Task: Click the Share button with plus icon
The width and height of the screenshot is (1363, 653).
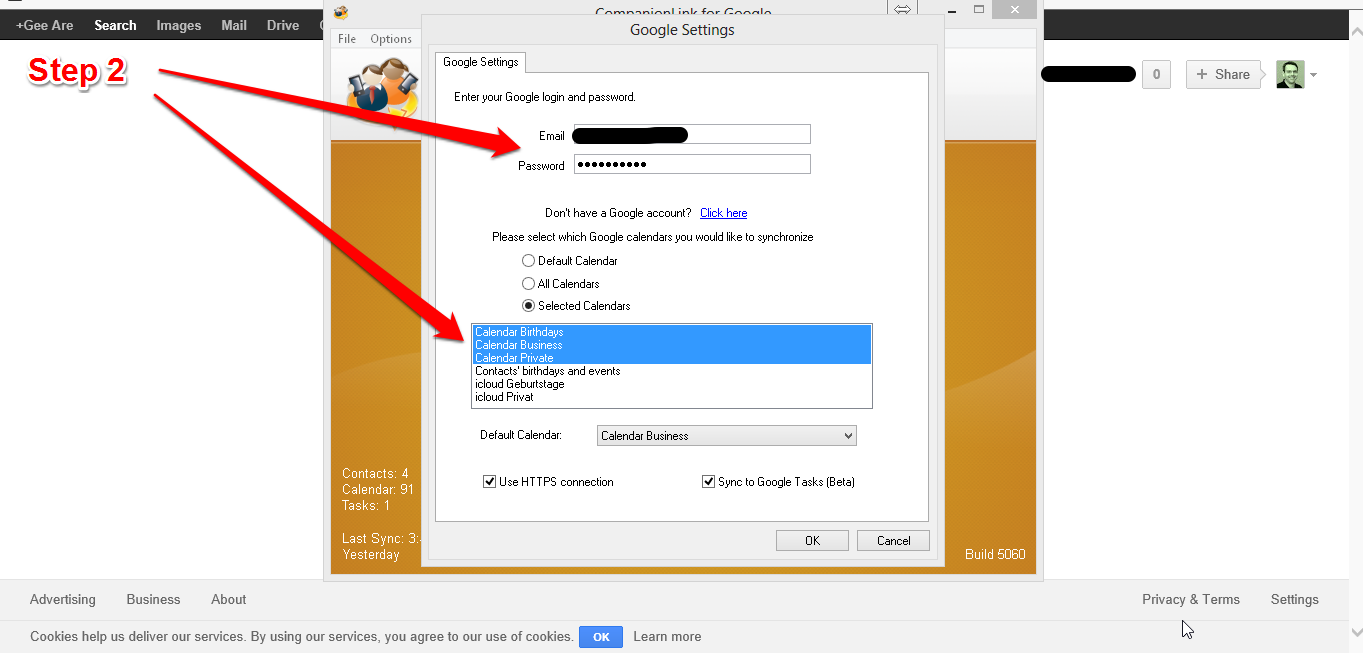Action: coord(1222,74)
